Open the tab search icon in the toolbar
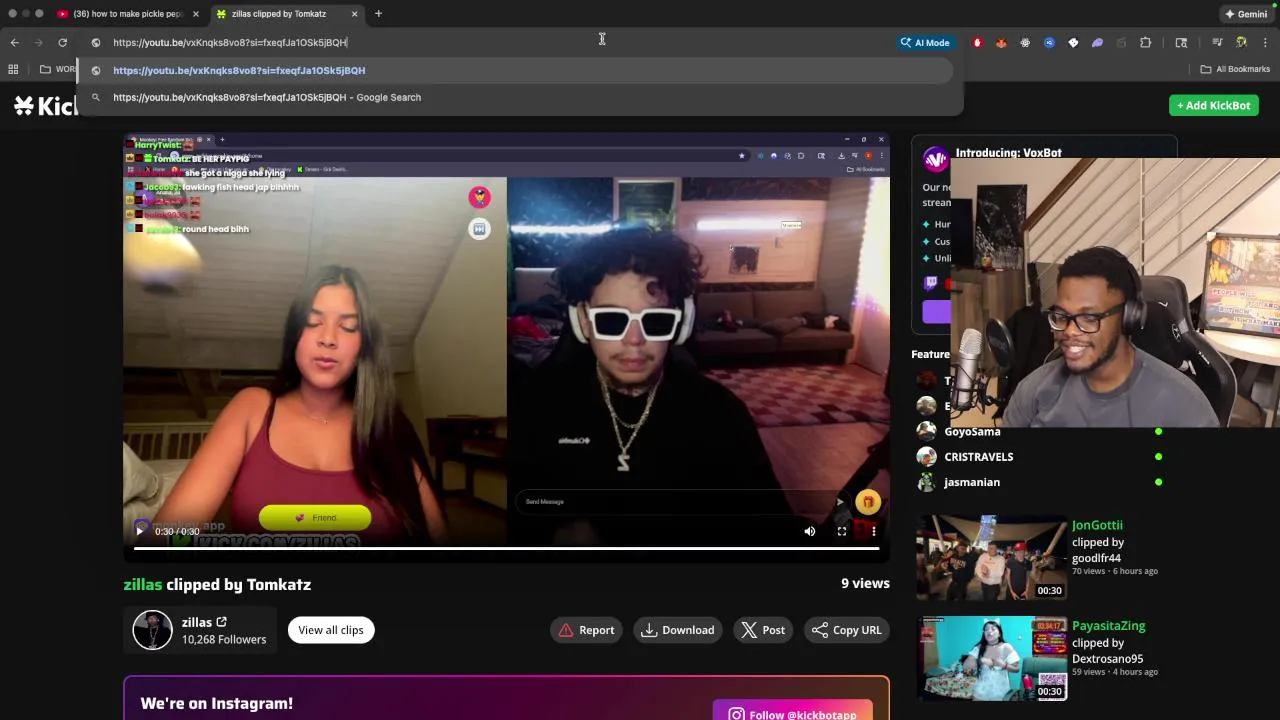 tap(1181, 43)
